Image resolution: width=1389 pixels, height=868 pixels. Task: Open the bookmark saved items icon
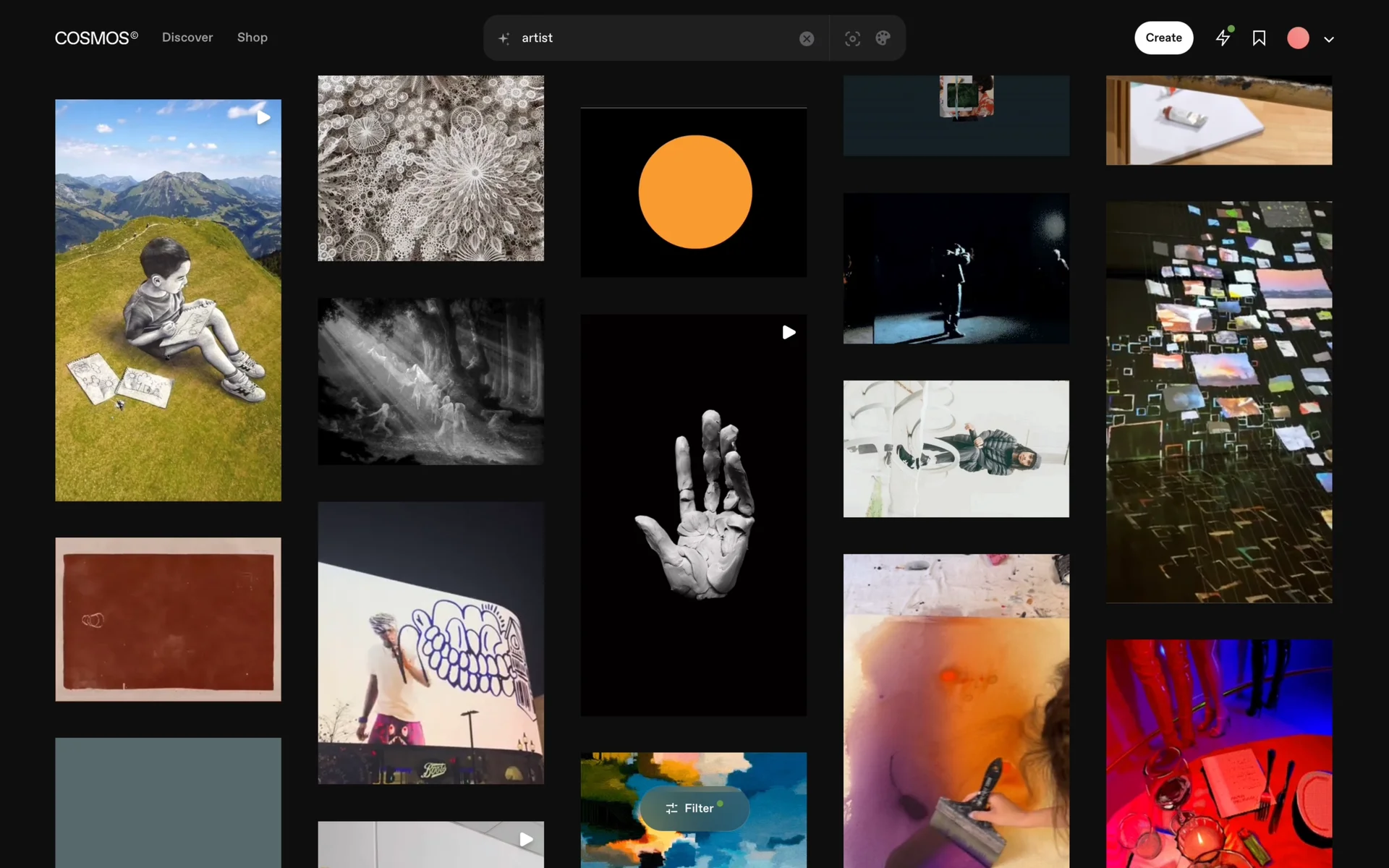1259,38
